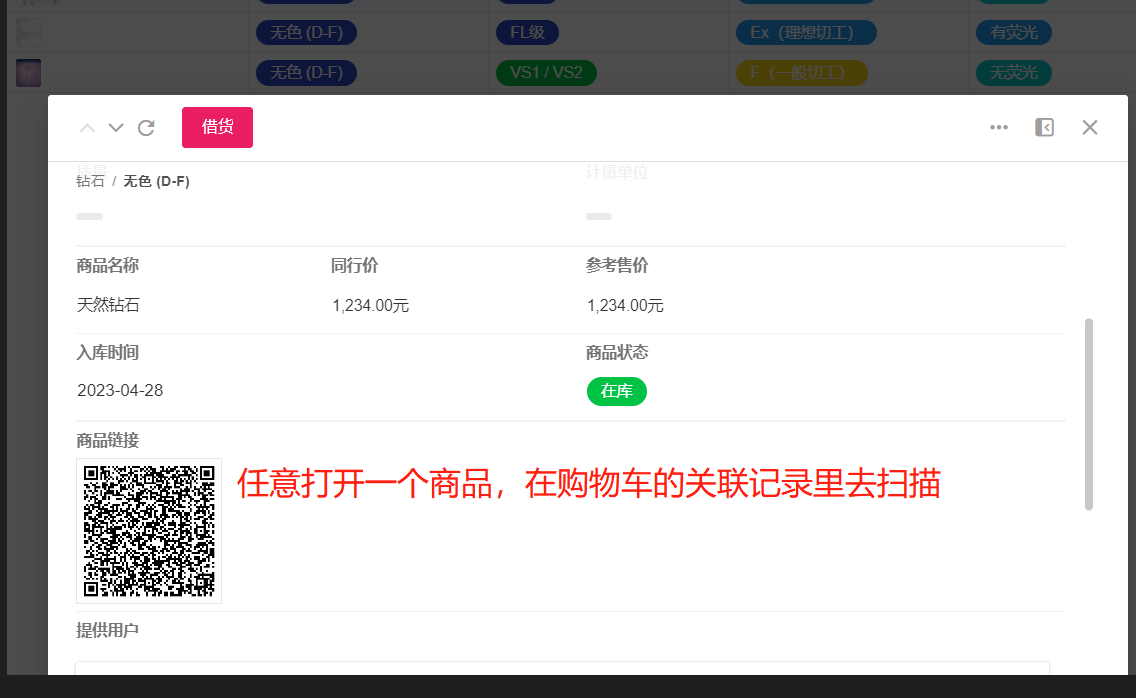Refresh the record details with the reload icon
Screen dimensions: 1136x698
pyautogui.click(x=146, y=127)
